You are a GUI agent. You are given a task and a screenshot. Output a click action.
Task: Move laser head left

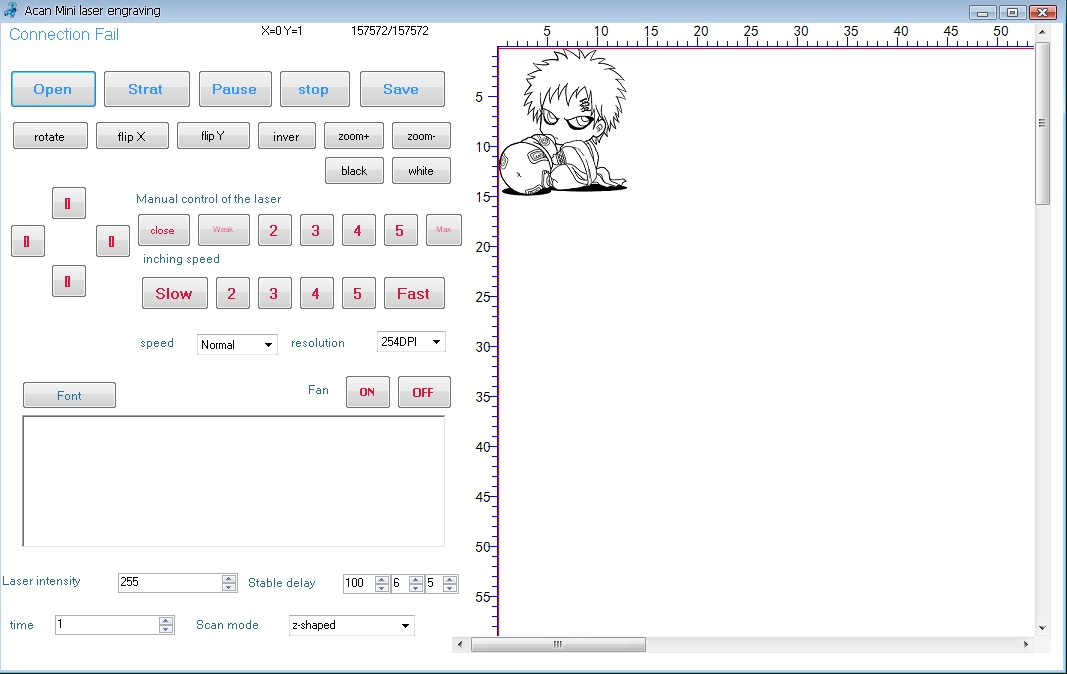(x=28, y=241)
